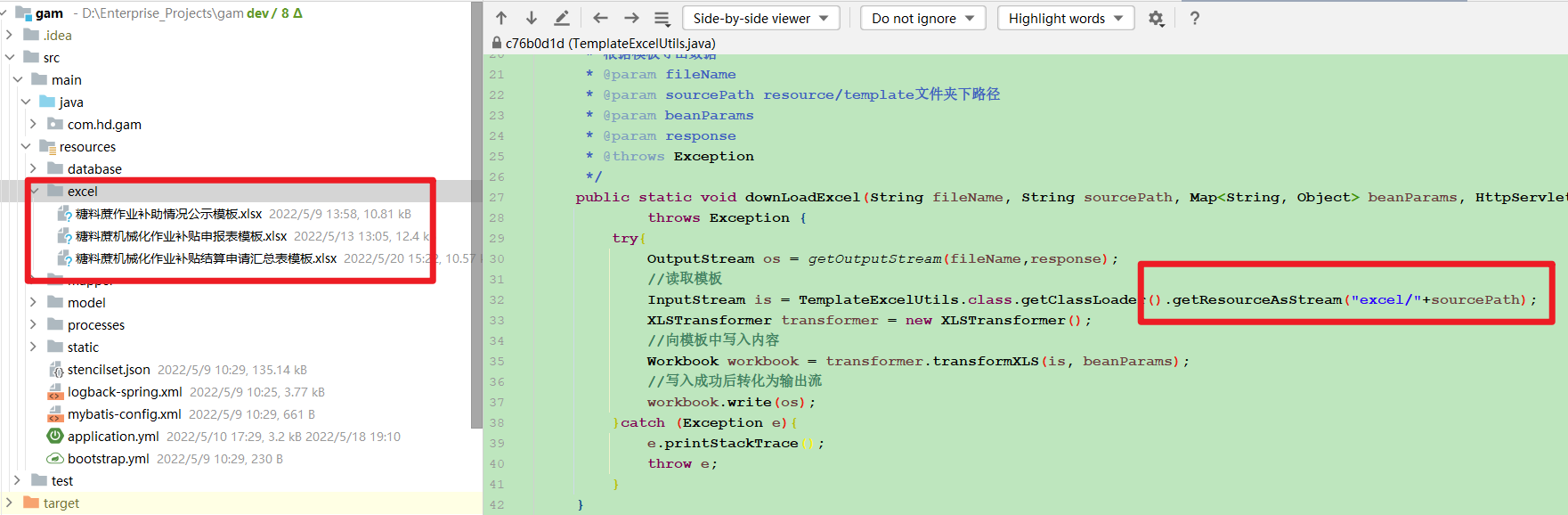Image resolution: width=1568 pixels, height=515 pixels.
Task: Click mybatis-config.xml file icon
Action: (x=54, y=413)
